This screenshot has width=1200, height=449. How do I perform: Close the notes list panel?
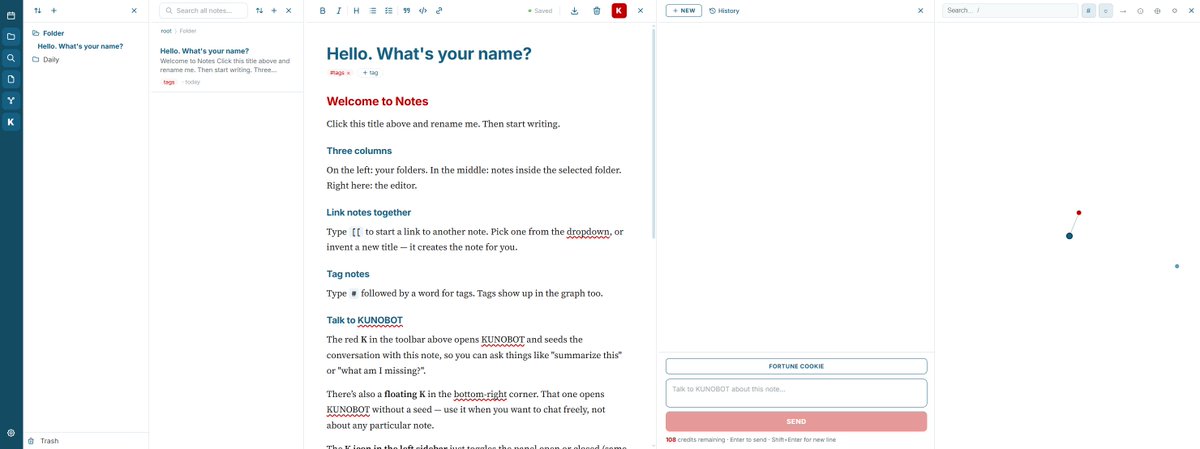(x=289, y=10)
